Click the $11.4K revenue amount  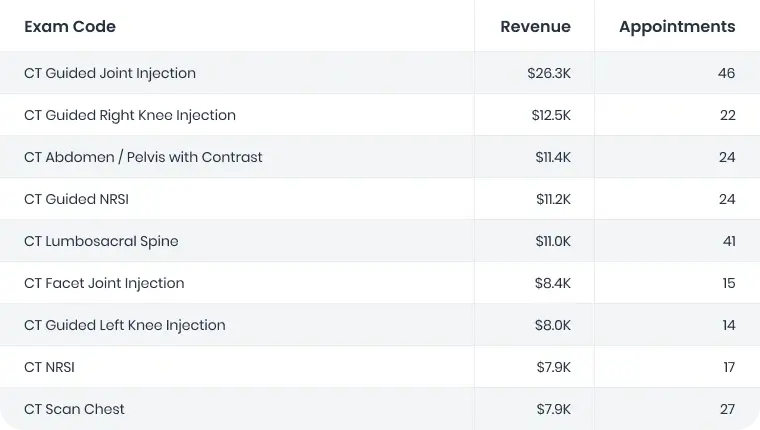click(553, 157)
